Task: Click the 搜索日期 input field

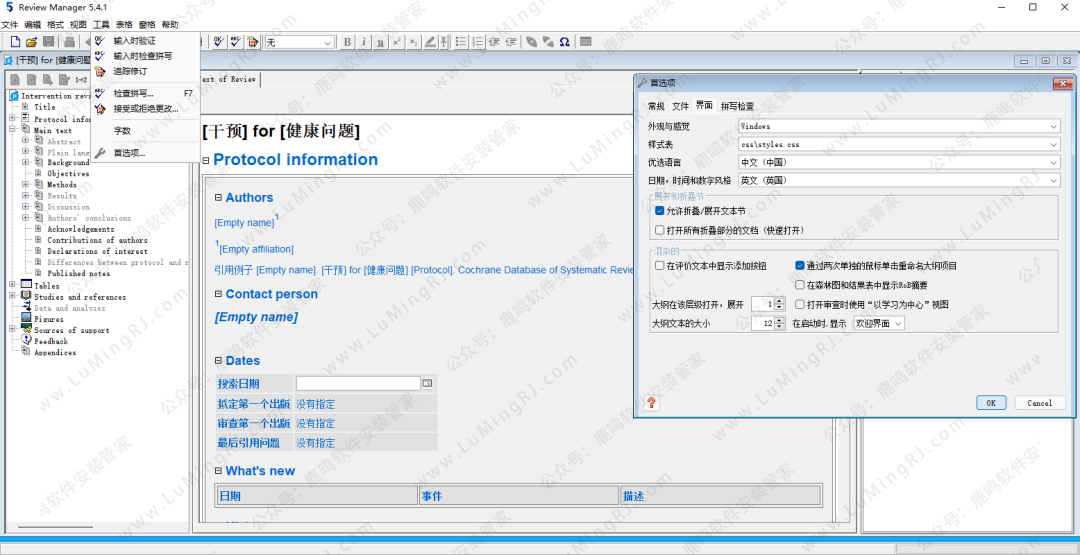Action: click(357, 383)
